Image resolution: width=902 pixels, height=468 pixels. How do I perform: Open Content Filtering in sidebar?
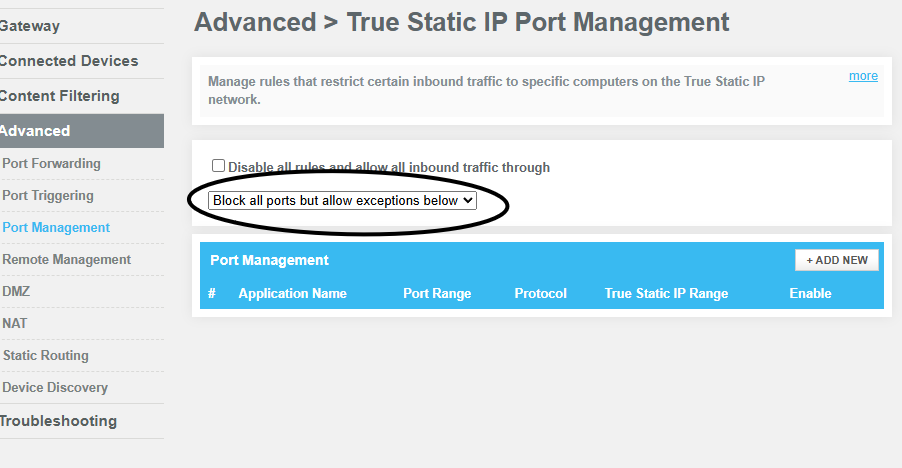click(x=59, y=96)
